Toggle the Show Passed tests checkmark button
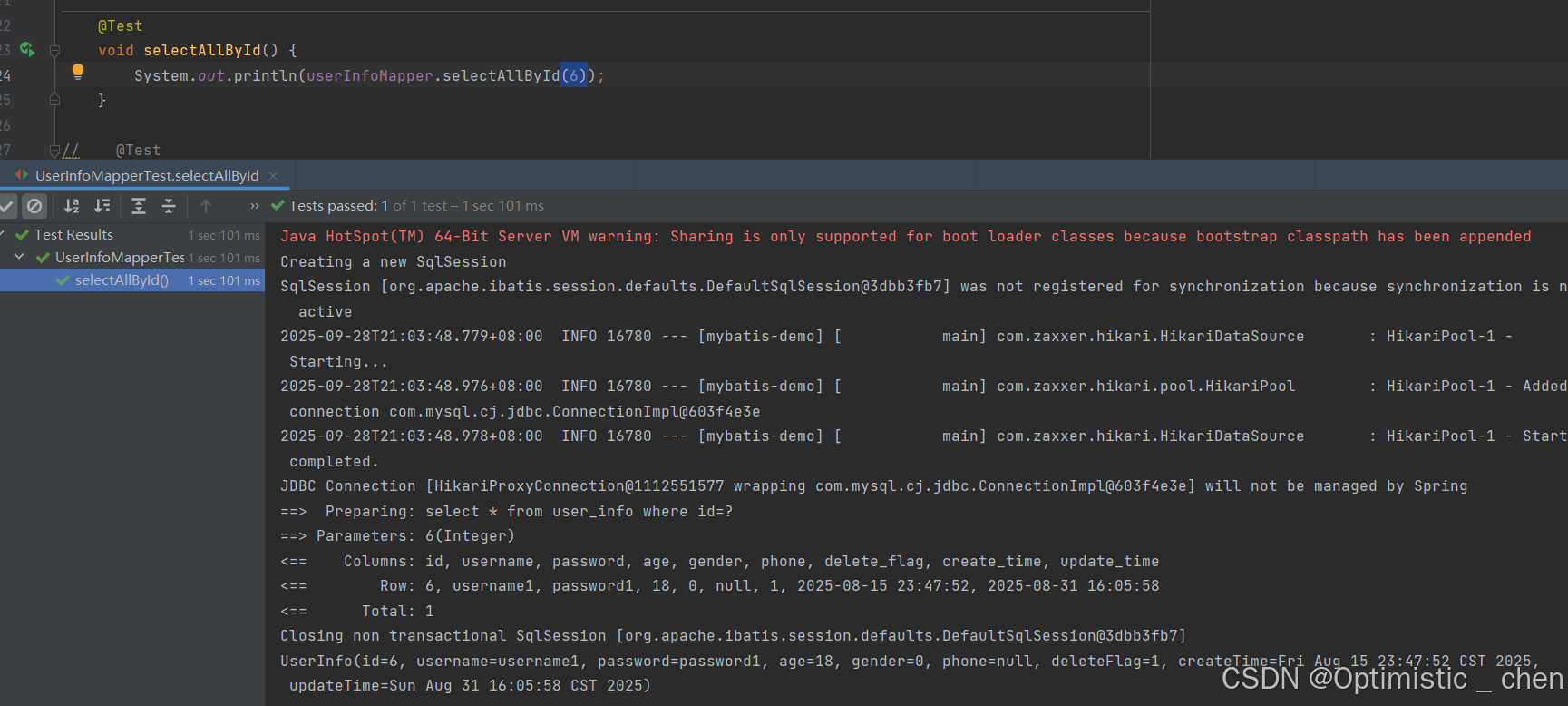Screen dimensions: 1568x706 pyautogui.click(x=7, y=206)
